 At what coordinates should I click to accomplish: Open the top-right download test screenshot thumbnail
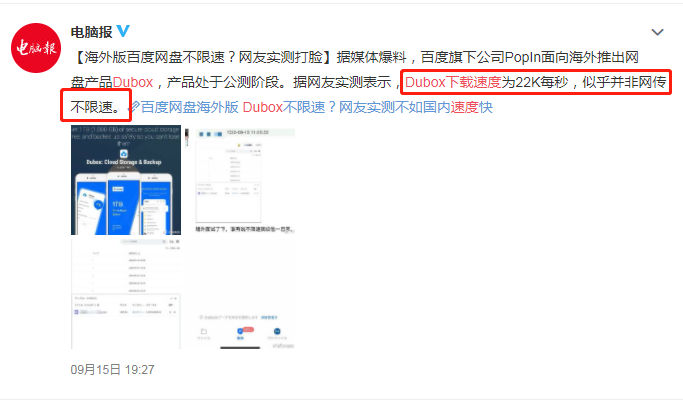click(240, 180)
